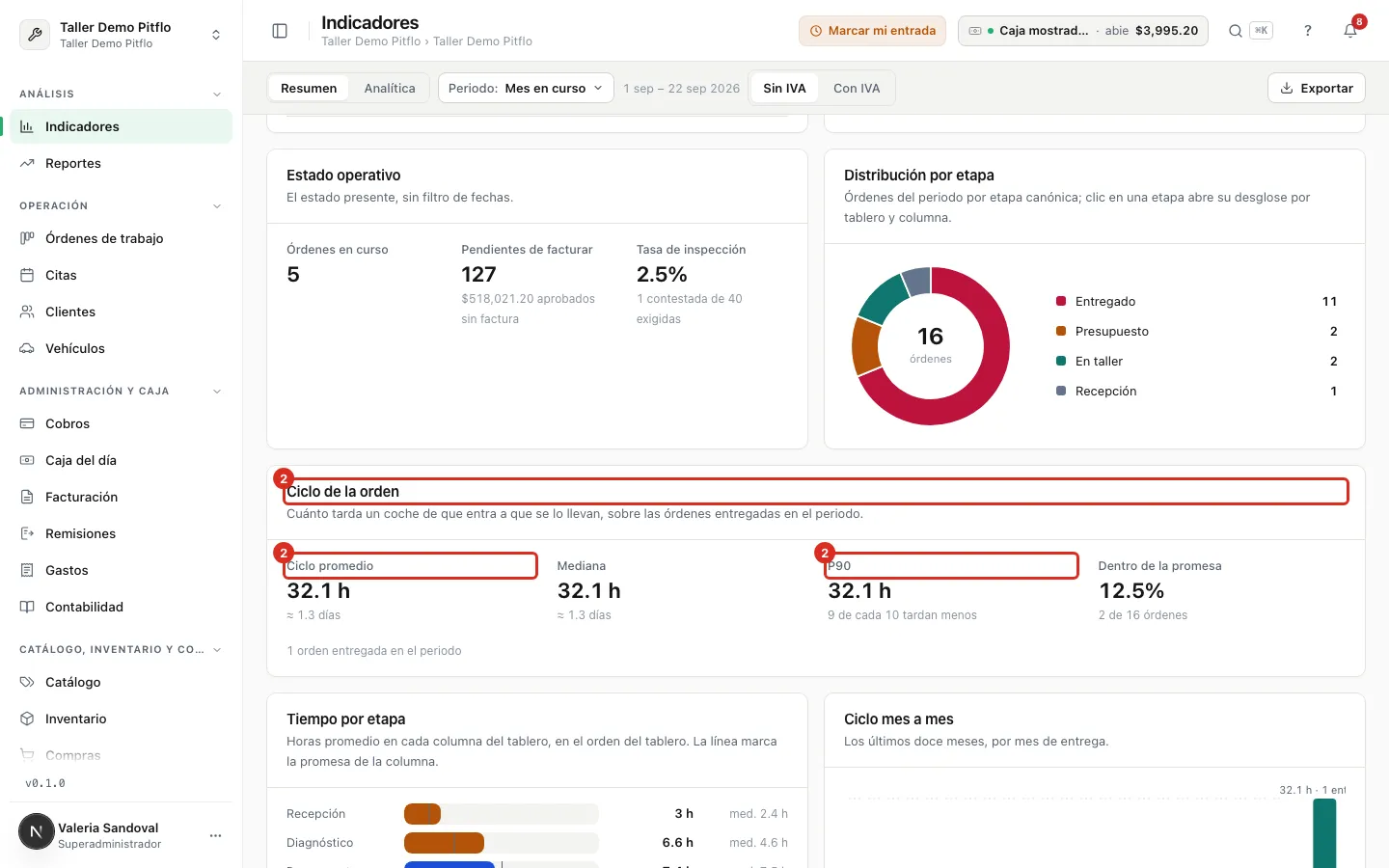Collapse the Administración y Caja section
Viewport: 1389px width, 868px height.
[x=217, y=391]
